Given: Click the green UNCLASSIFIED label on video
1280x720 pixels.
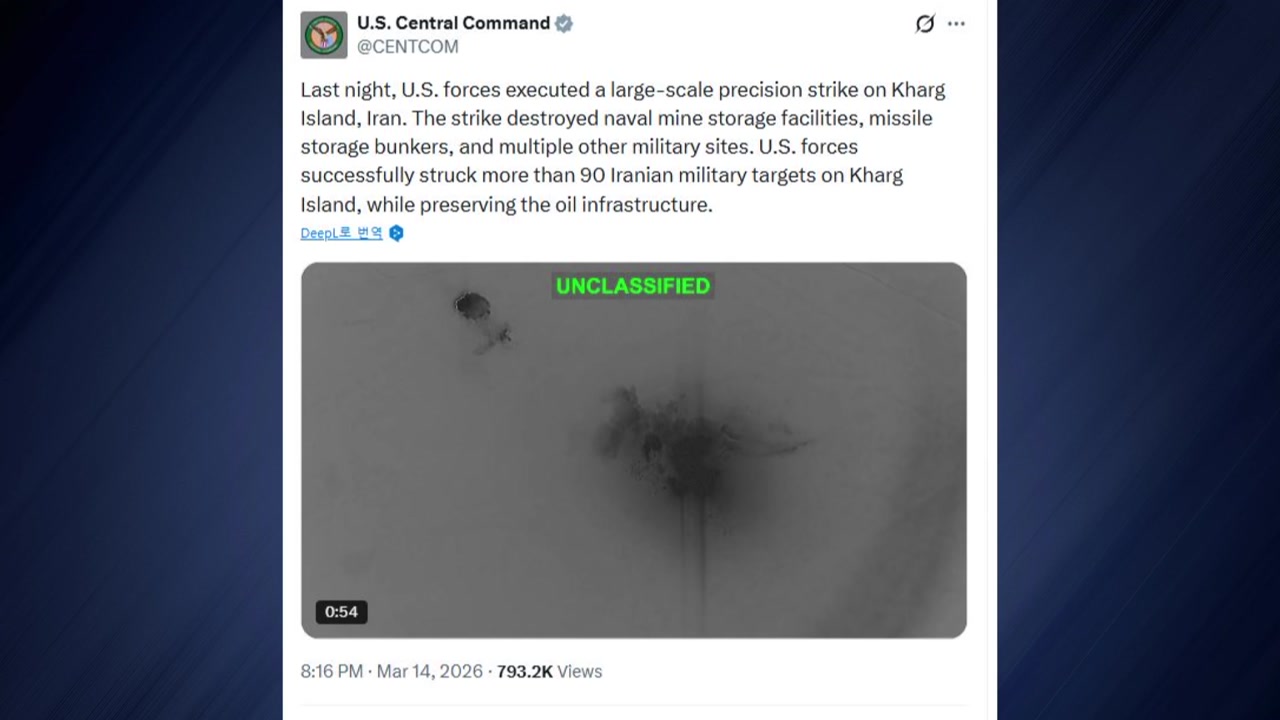Looking at the screenshot, I should pos(633,286).
